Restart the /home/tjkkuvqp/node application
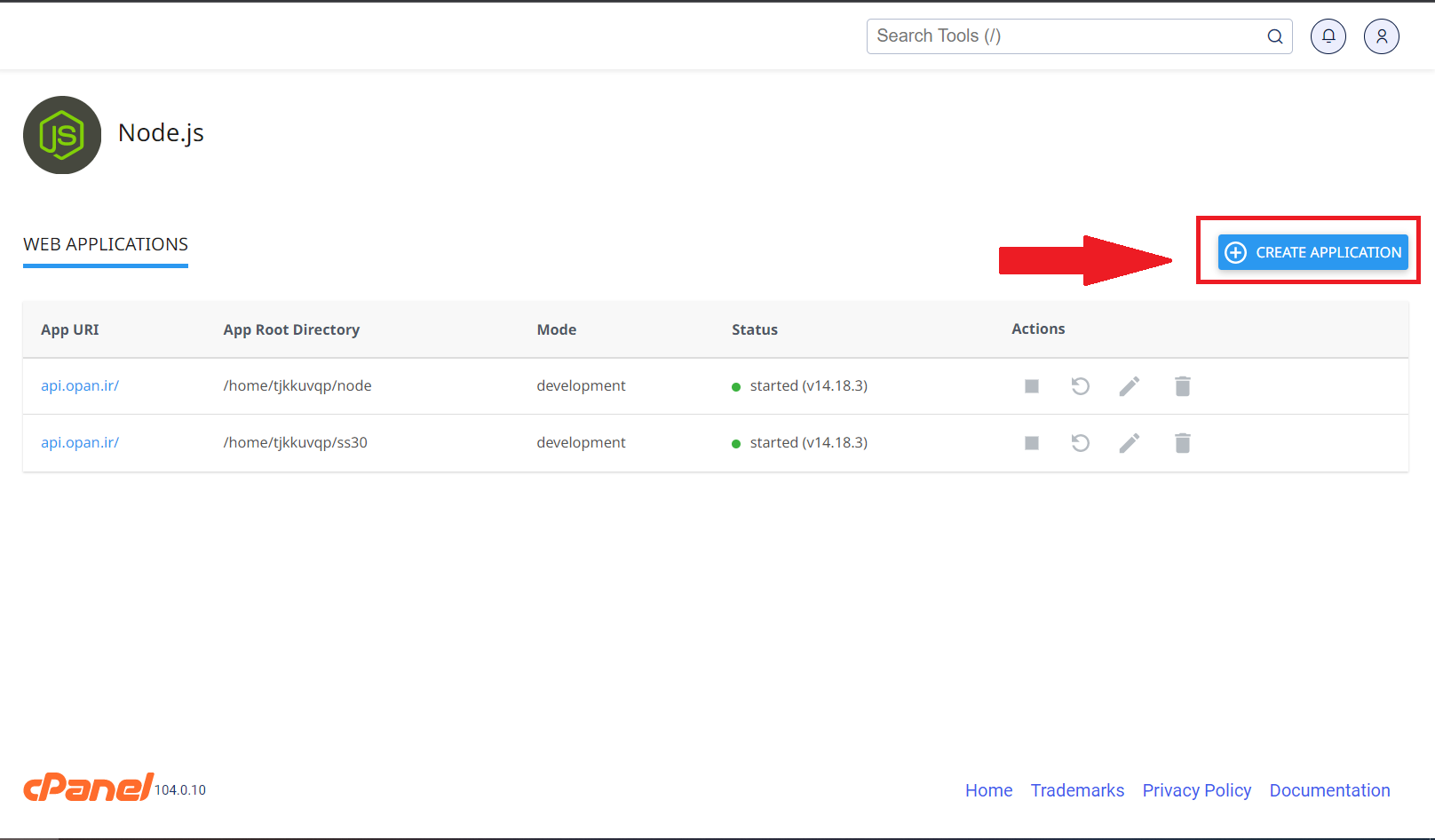 tap(1080, 385)
